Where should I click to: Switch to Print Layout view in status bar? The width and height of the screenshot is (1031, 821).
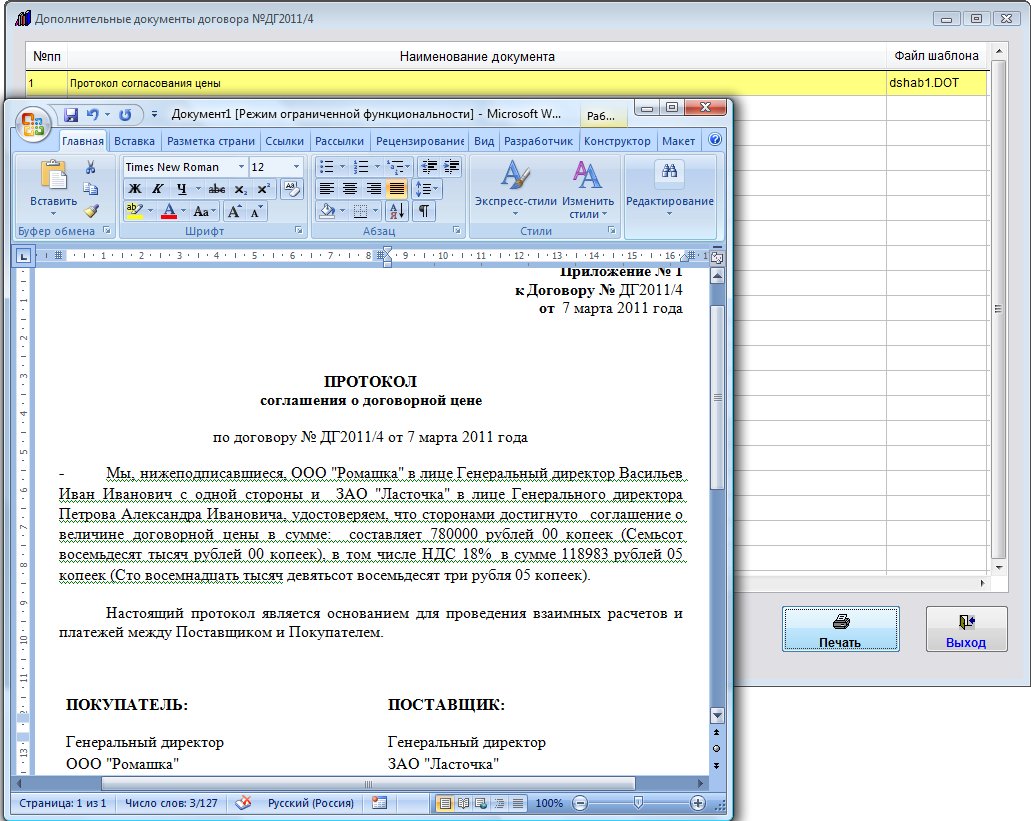click(x=445, y=803)
